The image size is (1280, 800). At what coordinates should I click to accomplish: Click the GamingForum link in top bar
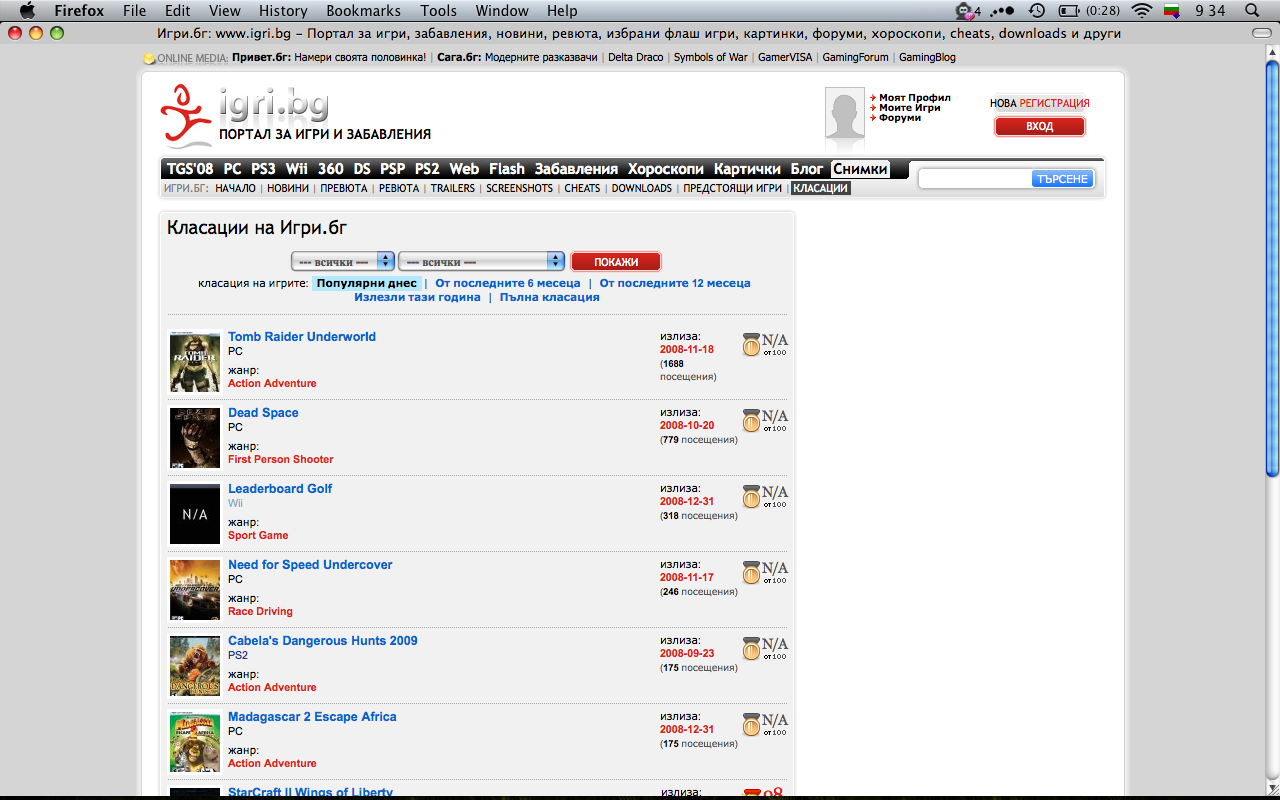(x=855, y=58)
